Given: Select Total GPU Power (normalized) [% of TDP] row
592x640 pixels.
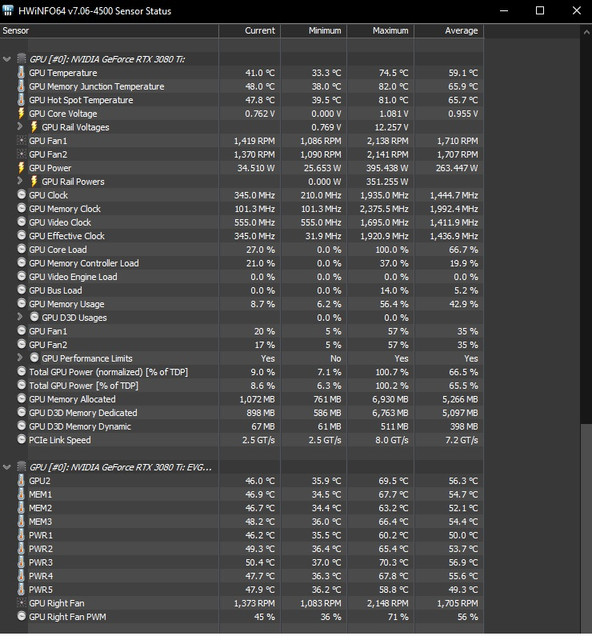Looking at the screenshot, I should pyautogui.click(x=108, y=372).
